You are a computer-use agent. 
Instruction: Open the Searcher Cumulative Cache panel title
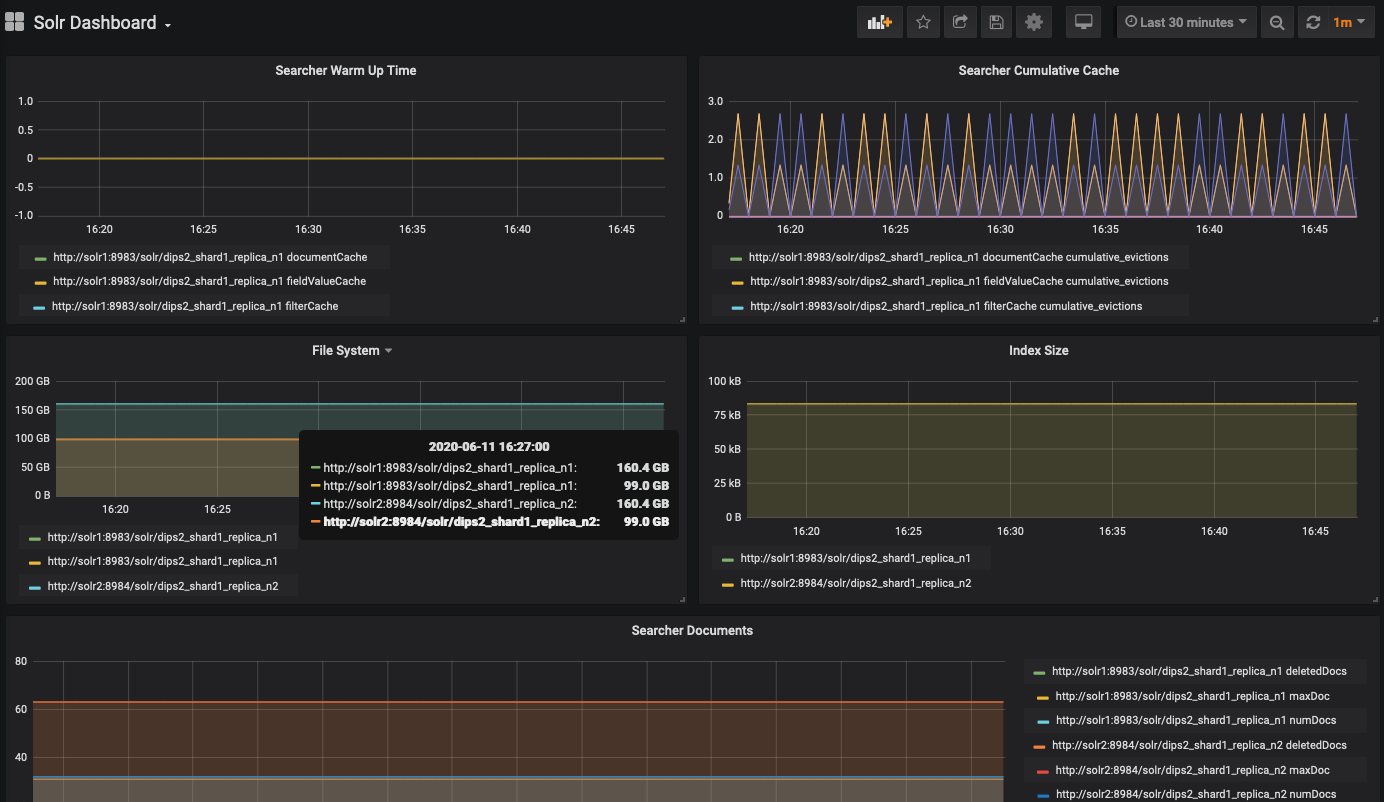point(1038,71)
